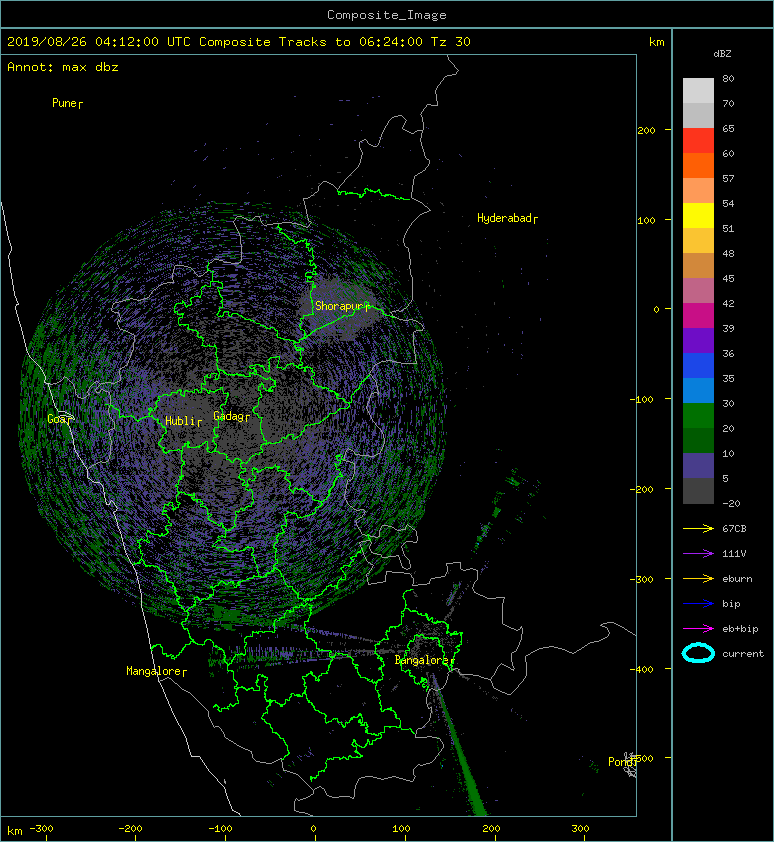Pick the magenta 42 dBZ color swatch
774x842 pixels.
(x=698, y=316)
